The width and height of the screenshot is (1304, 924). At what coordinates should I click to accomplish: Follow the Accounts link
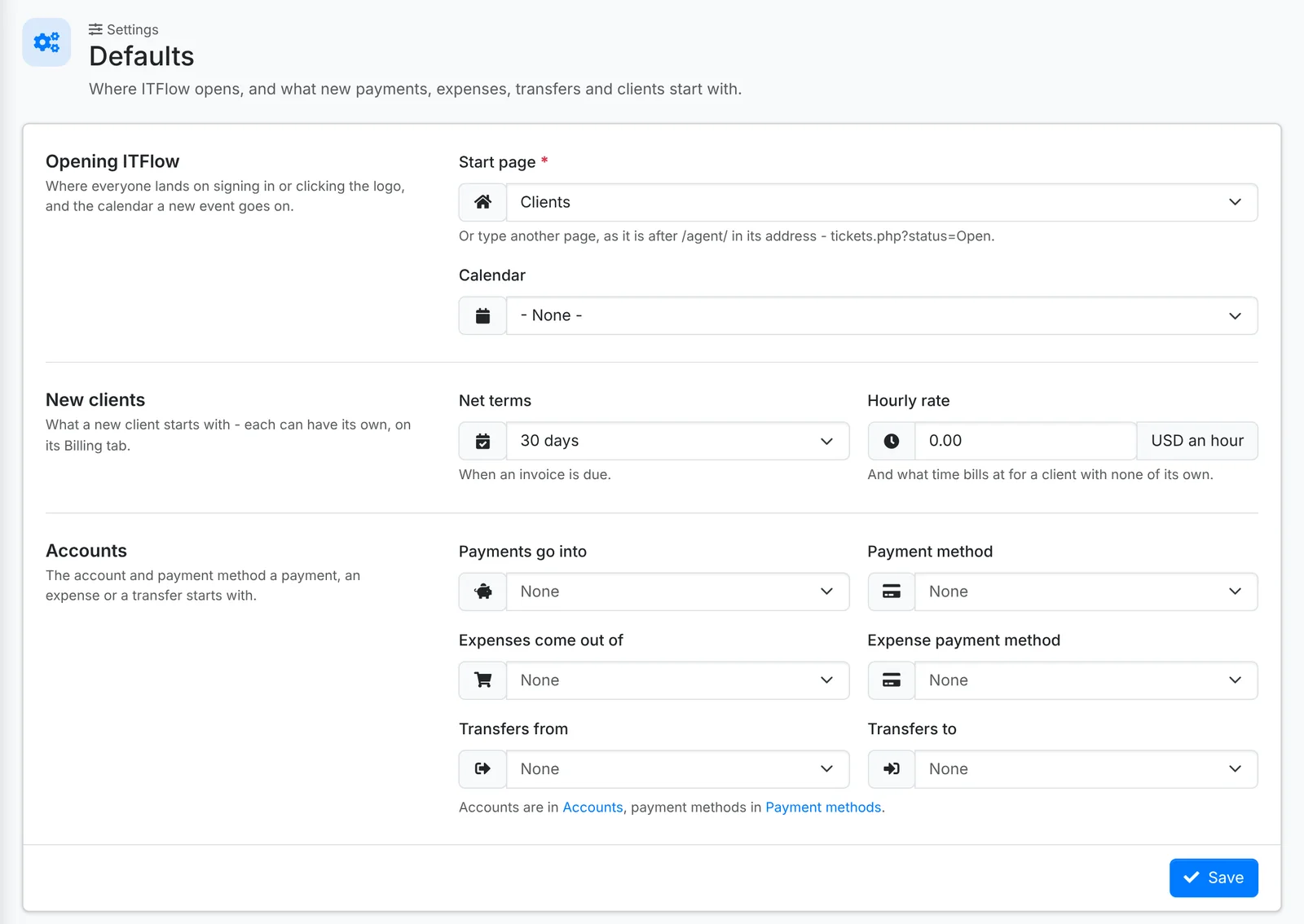pos(593,807)
